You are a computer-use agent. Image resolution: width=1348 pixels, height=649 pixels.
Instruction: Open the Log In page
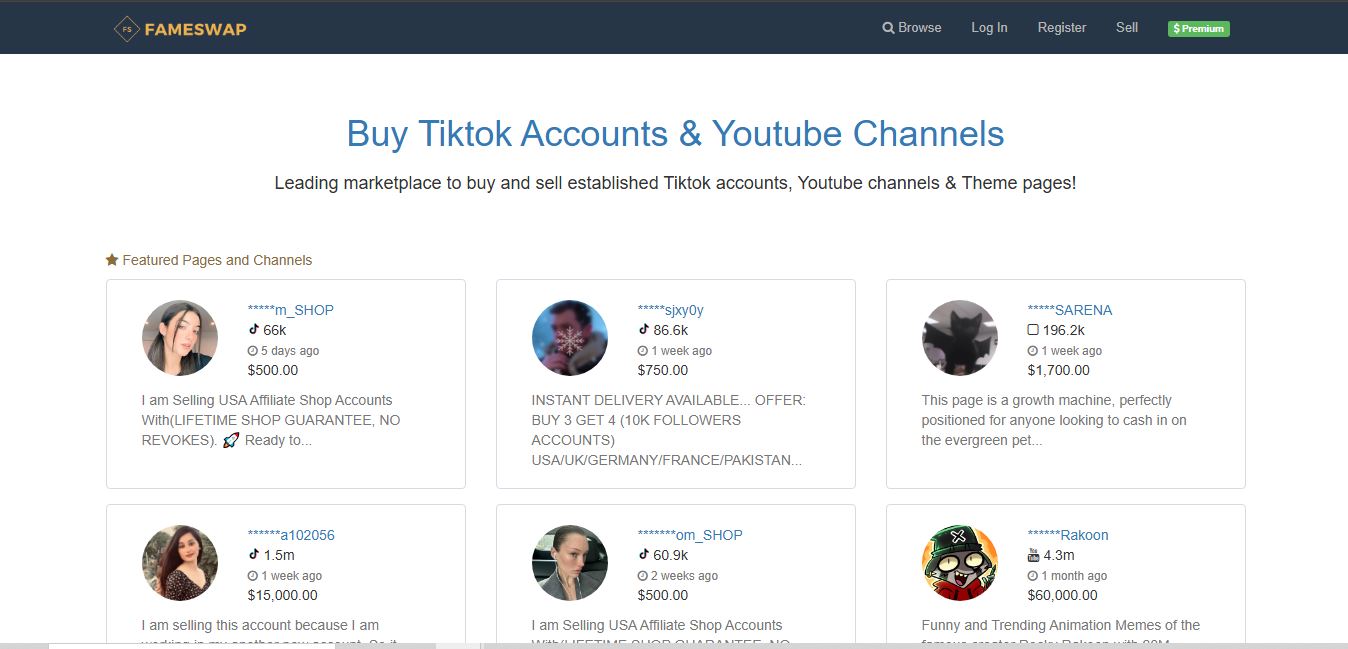tap(989, 28)
